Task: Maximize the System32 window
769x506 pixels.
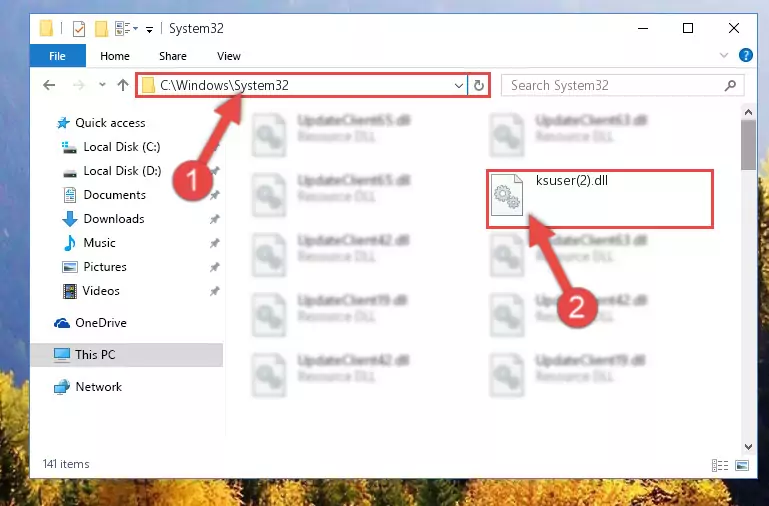Action: [688, 28]
